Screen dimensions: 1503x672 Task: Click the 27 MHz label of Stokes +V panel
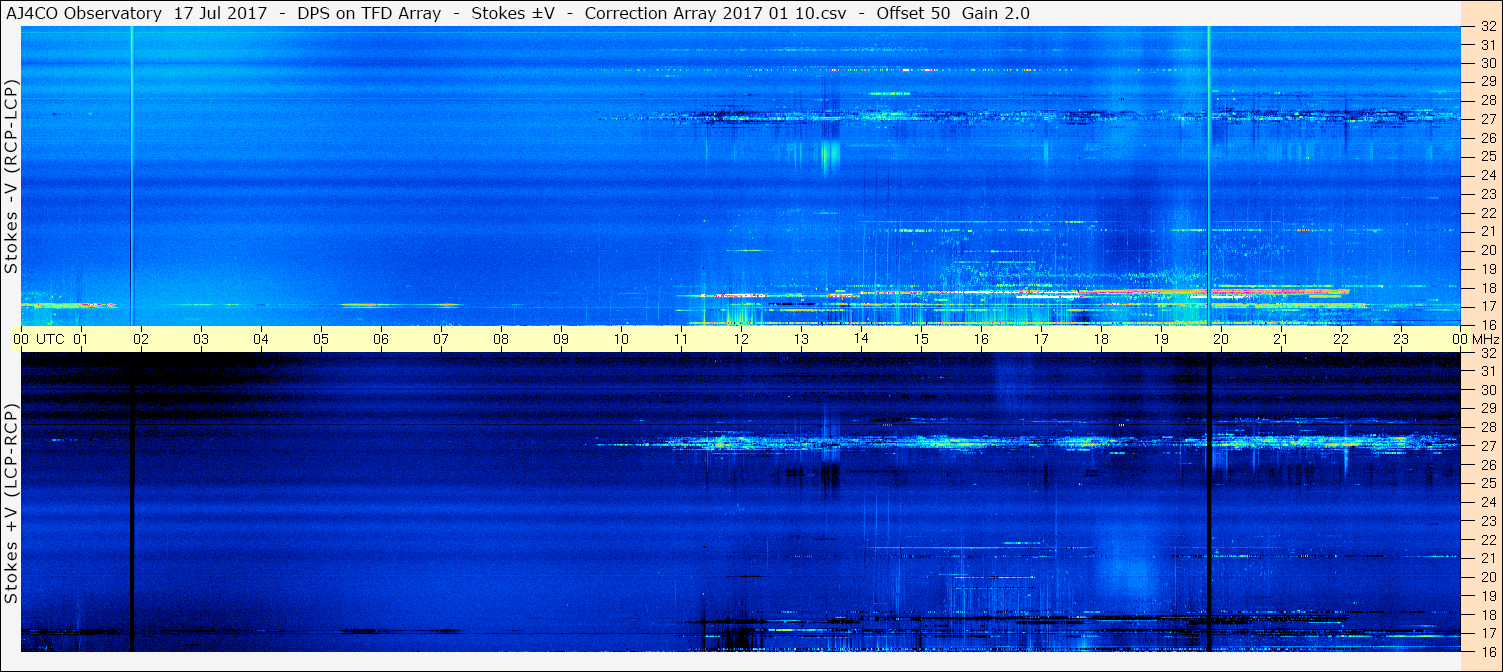(1488, 446)
